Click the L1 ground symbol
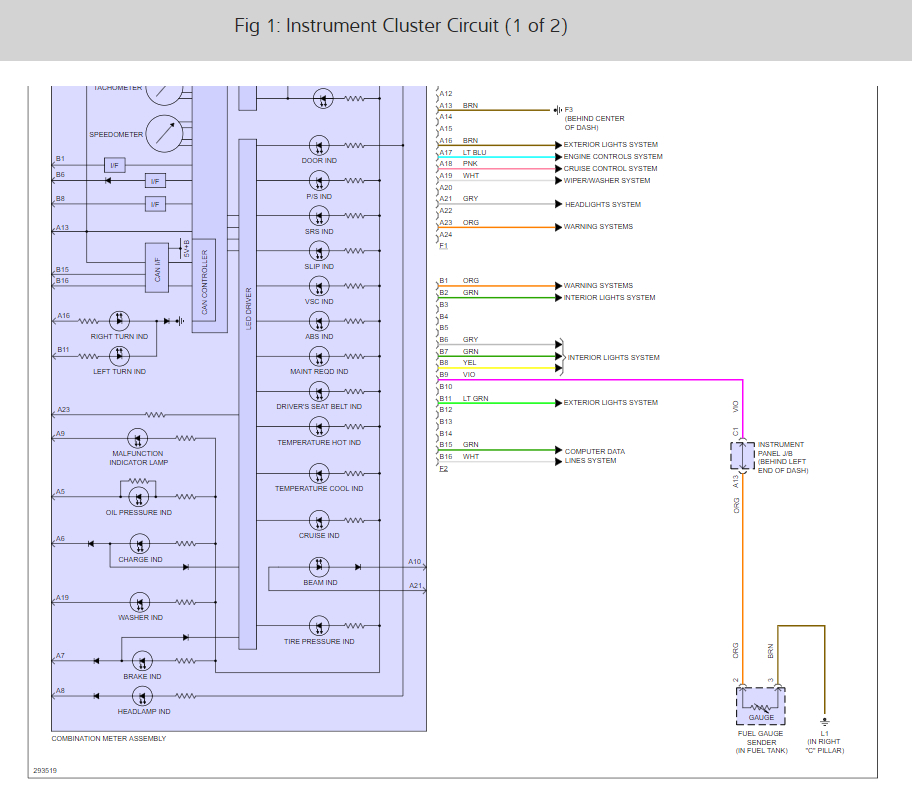This screenshot has width=912, height=802. [x=824, y=722]
